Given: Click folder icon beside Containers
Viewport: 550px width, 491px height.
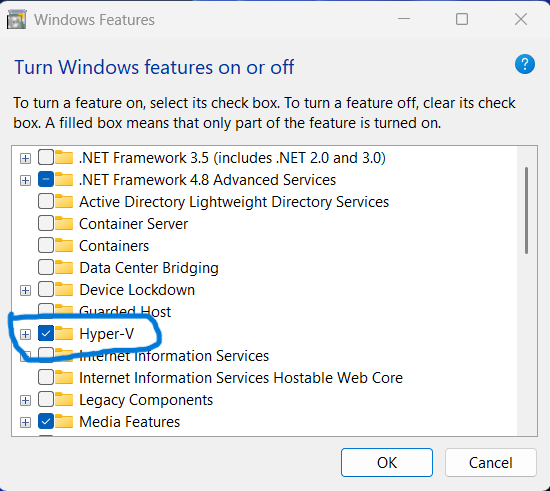Looking at the screenshot, I should [64, 245].
